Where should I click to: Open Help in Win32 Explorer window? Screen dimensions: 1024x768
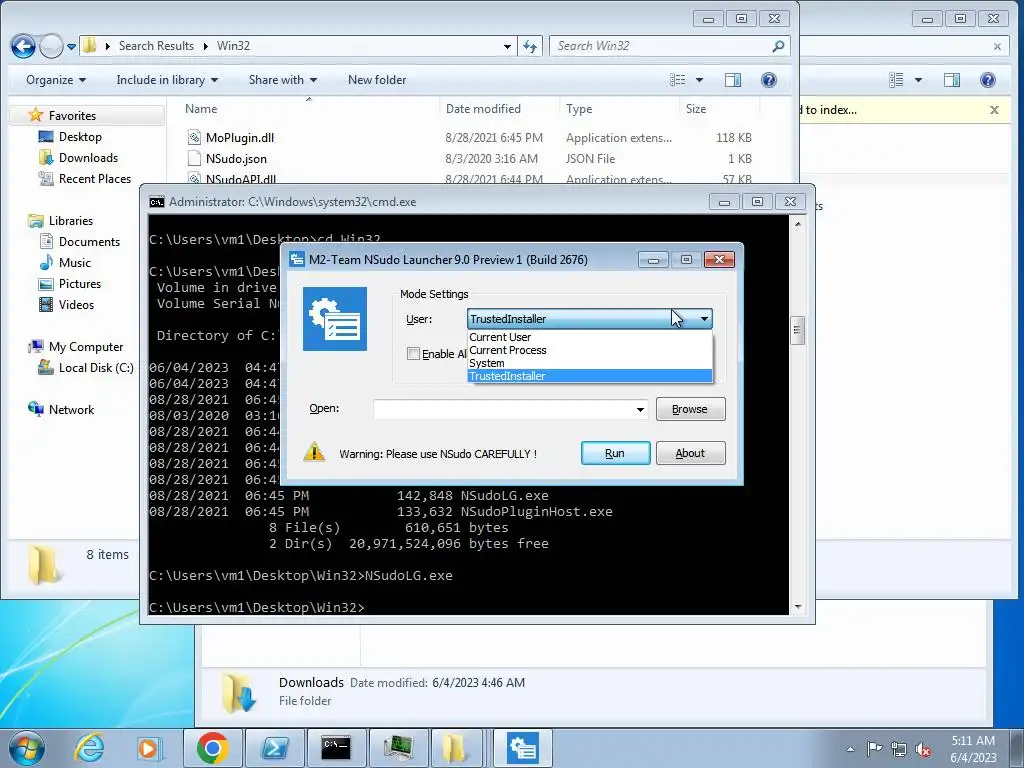(x=769, y=80)
